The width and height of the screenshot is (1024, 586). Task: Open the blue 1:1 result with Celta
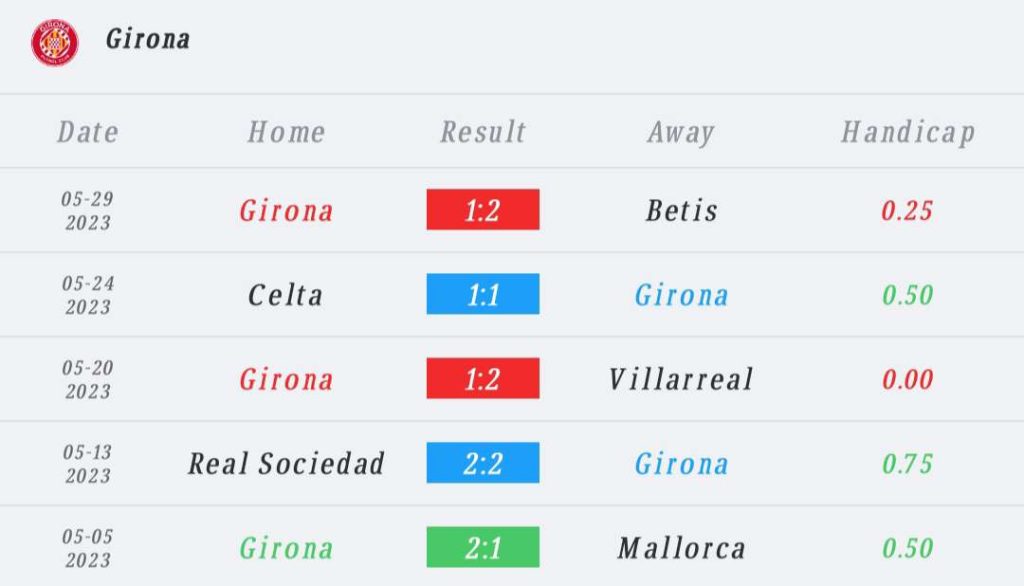pos(483,294)
